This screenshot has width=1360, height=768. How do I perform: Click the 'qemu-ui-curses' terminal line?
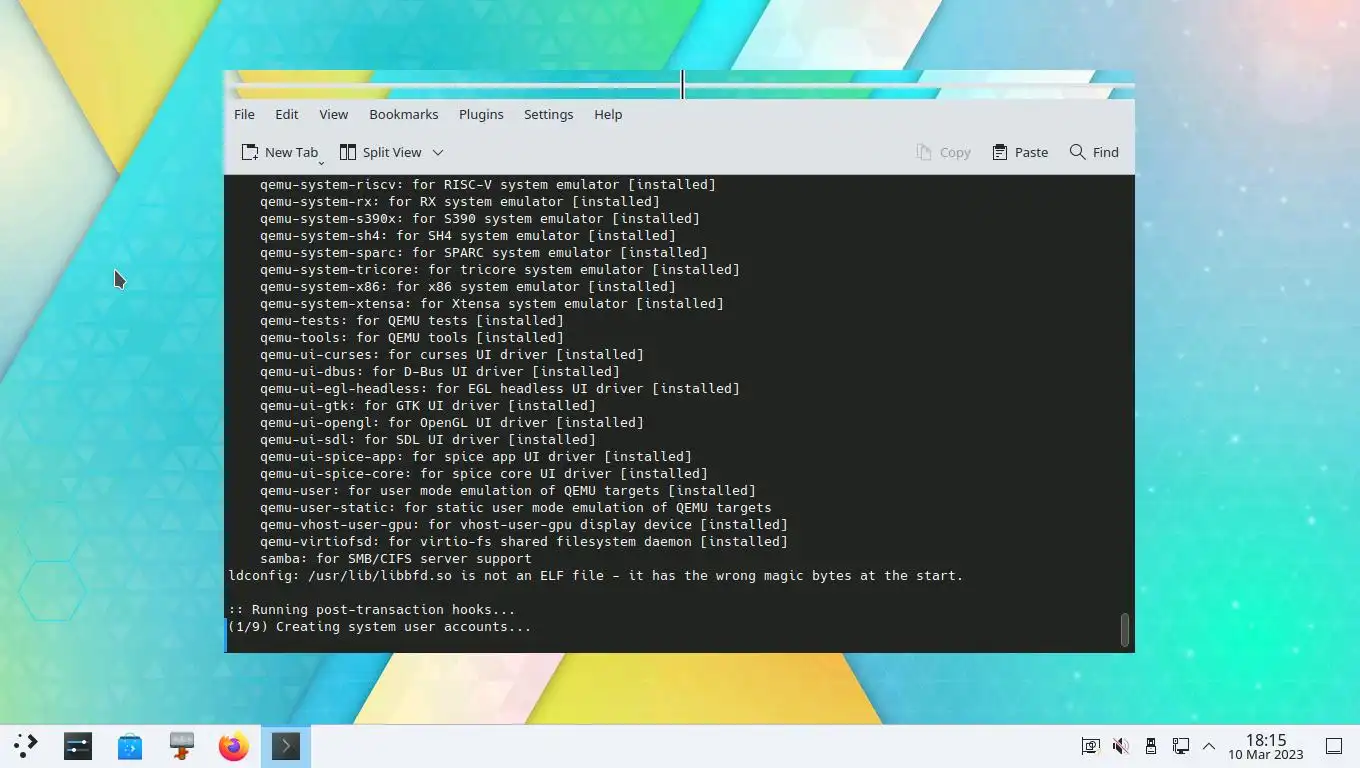click(452, 355)
